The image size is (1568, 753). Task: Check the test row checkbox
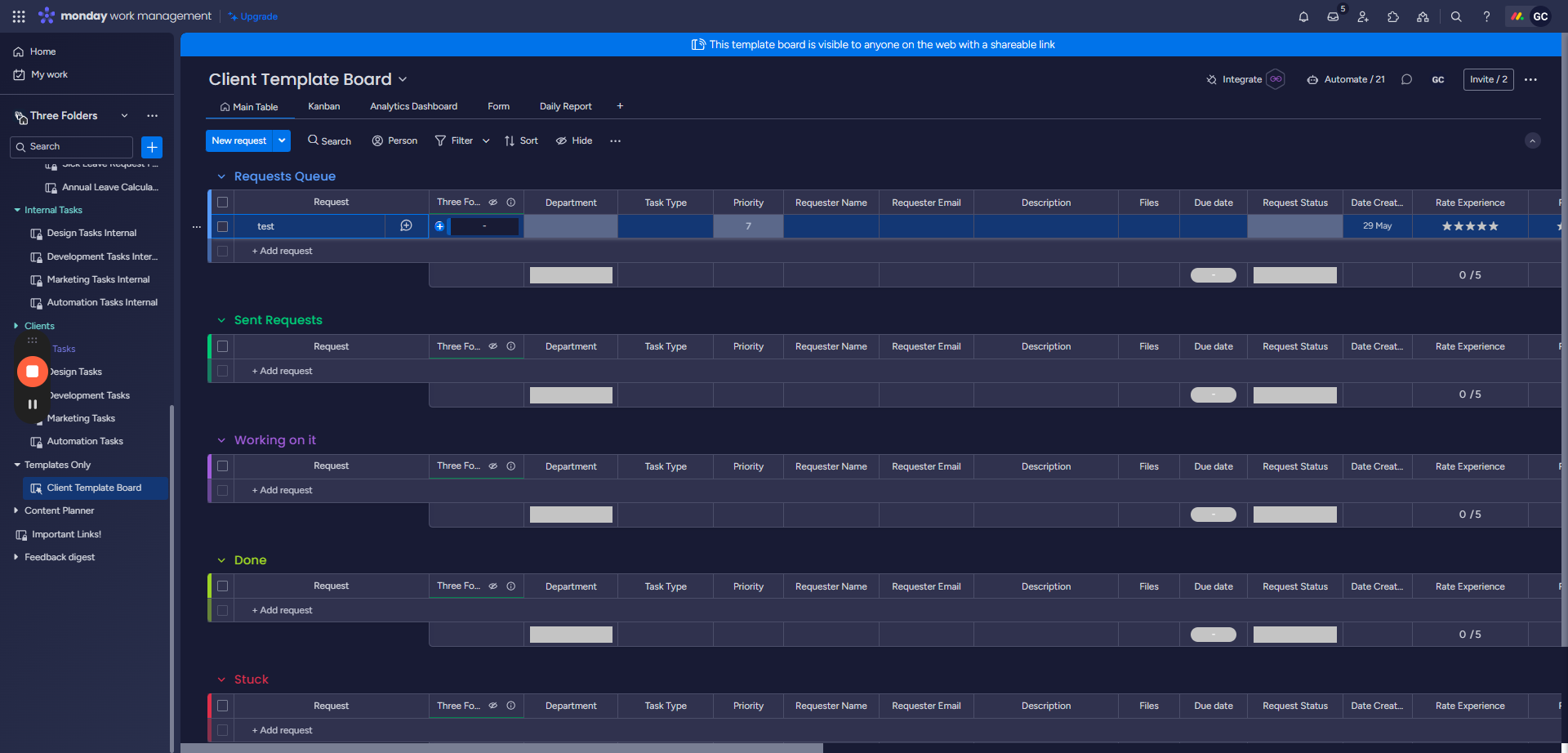222,227
